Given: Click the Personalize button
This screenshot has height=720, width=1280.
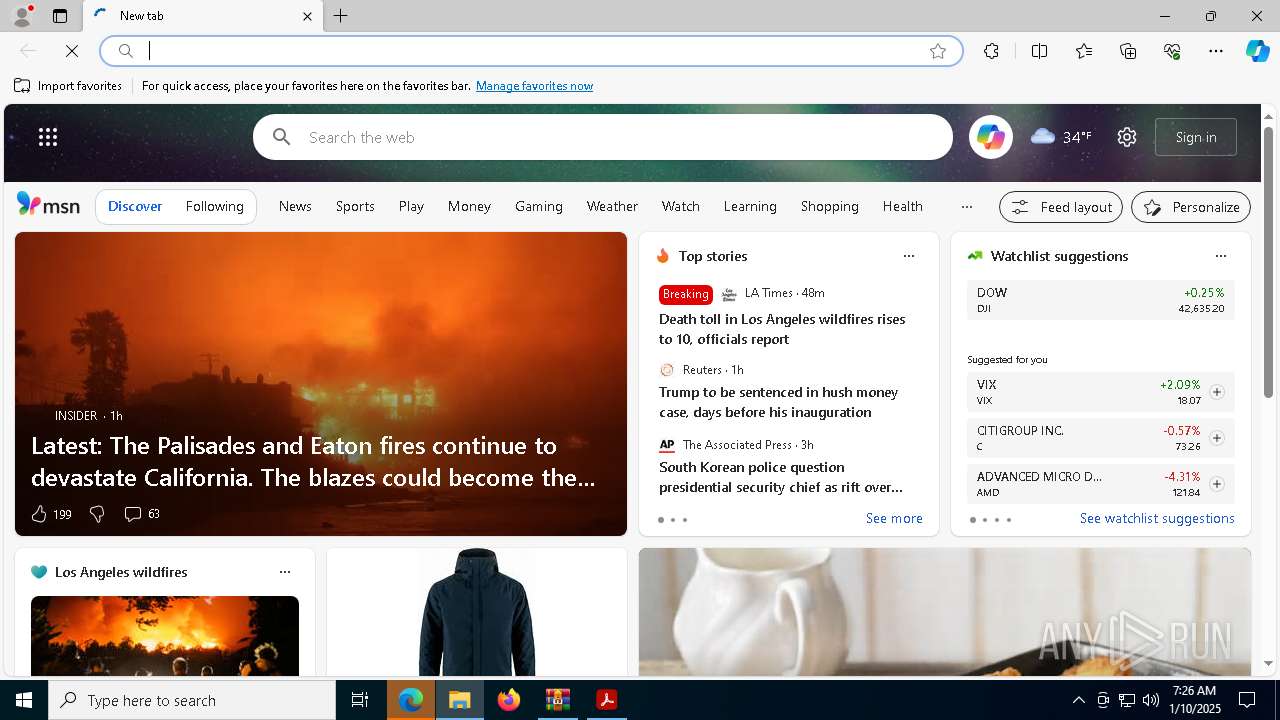Looking at the screenshot, I should pyautogui.click(x=1191, y=207).
